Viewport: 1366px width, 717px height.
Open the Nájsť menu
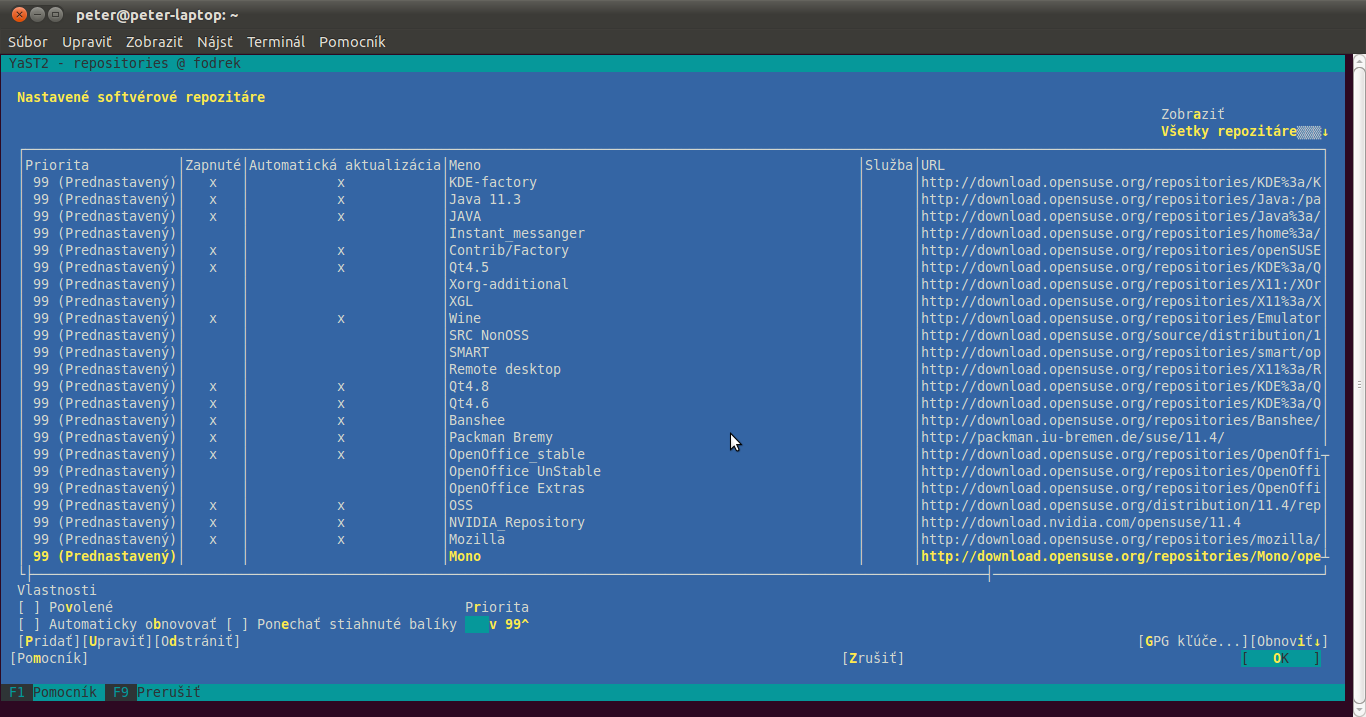(x=215, y=42)
